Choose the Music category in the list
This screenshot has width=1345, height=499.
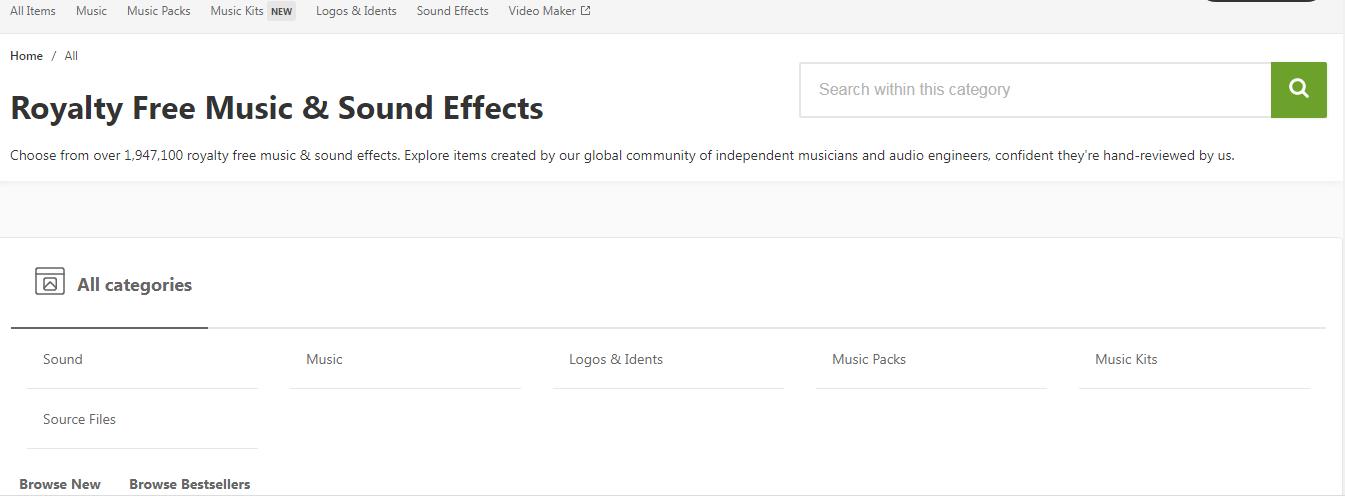pos(405,359)
